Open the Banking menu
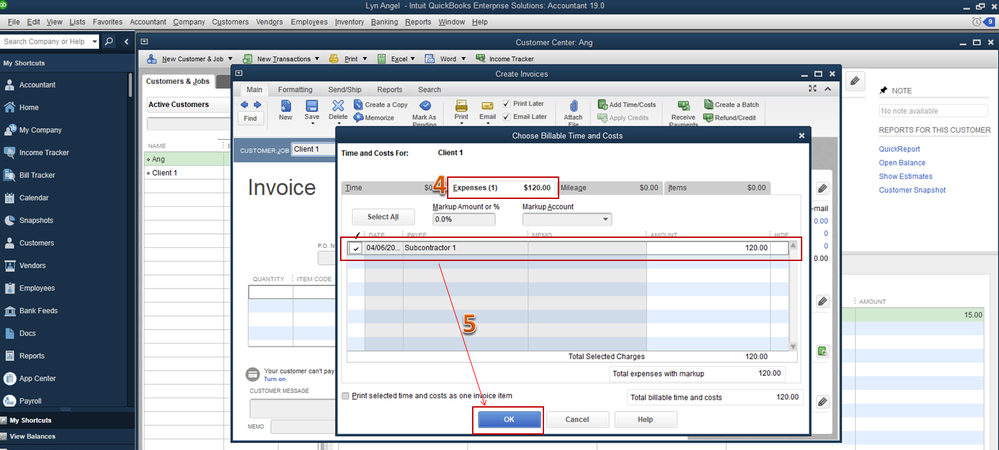Viewport: 999px width, 450px height. pyautogui.click(x=384, y=22)
